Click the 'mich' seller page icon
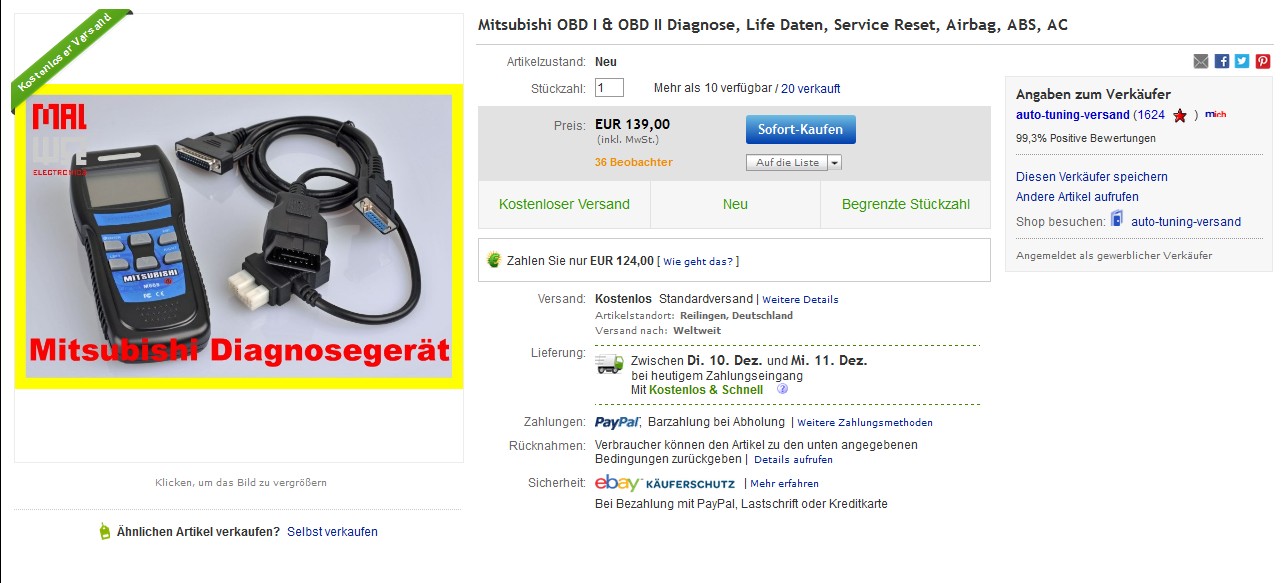 (x=1216, y=115)
